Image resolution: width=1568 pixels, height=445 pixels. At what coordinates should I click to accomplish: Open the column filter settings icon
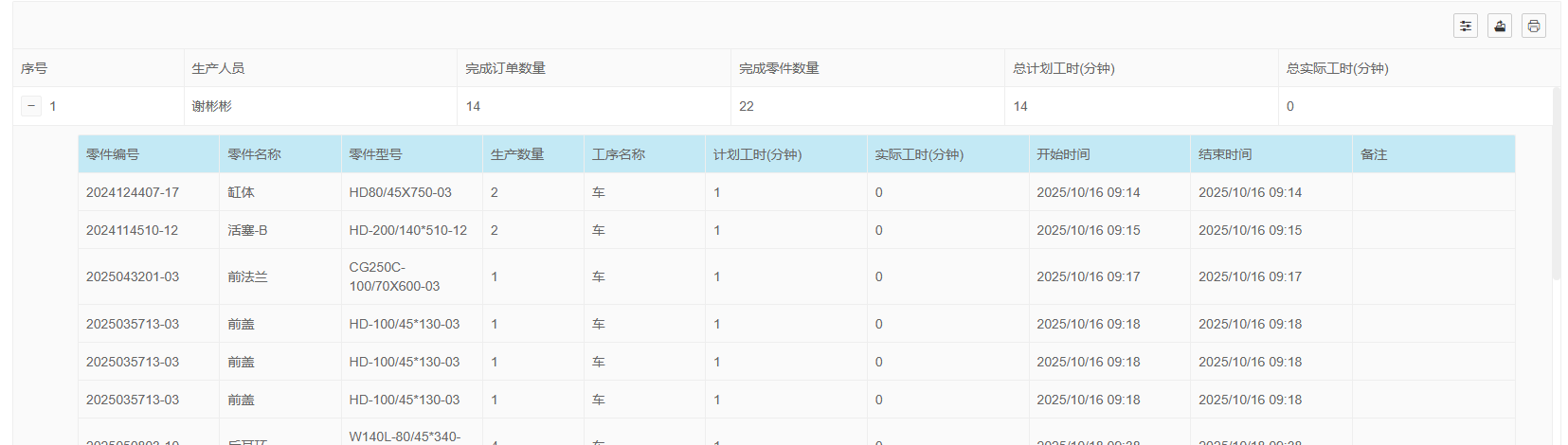click(1465, 26)
